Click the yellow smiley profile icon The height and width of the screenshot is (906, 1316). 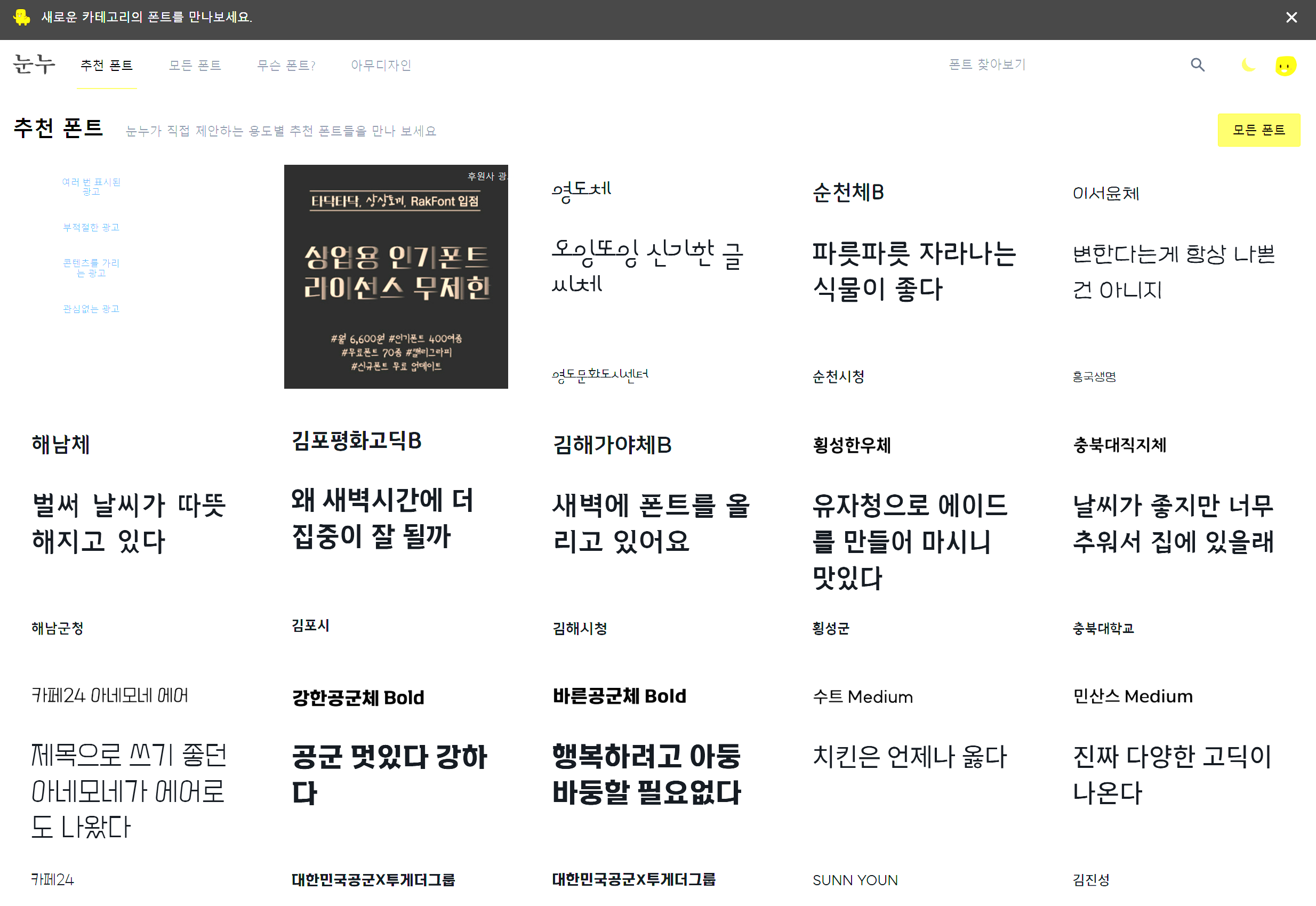pos(1286,66)
